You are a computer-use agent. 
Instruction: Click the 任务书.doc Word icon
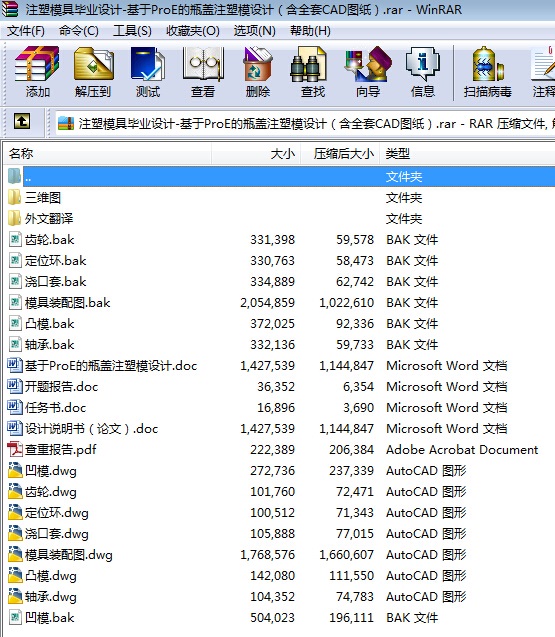coord(15,407)
